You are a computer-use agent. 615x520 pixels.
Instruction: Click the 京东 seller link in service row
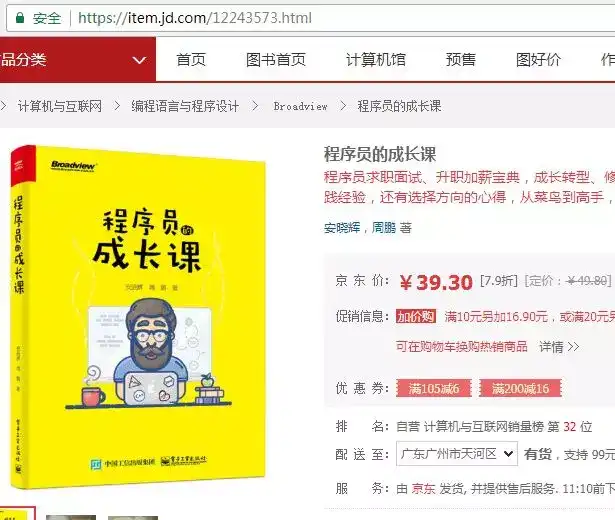pyautogui.click(x=424, y=489)
